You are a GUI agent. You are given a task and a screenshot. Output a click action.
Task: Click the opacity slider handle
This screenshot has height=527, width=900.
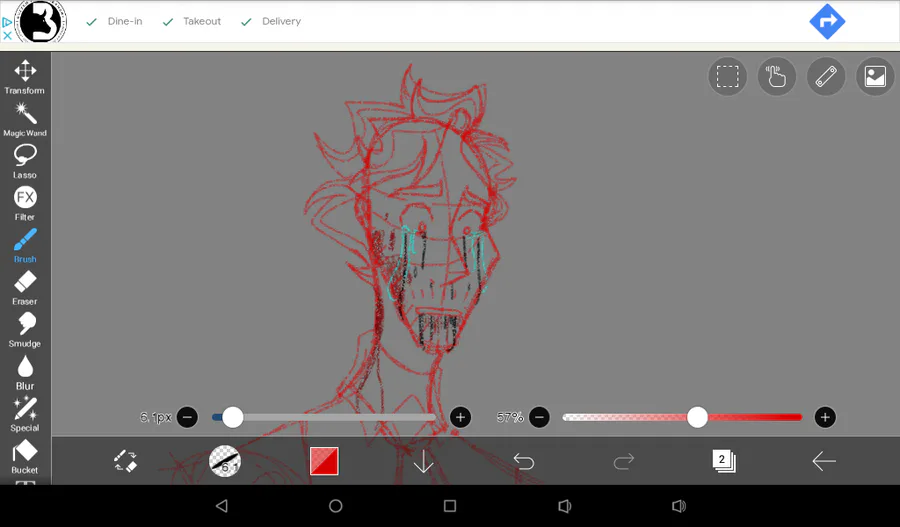697,417
